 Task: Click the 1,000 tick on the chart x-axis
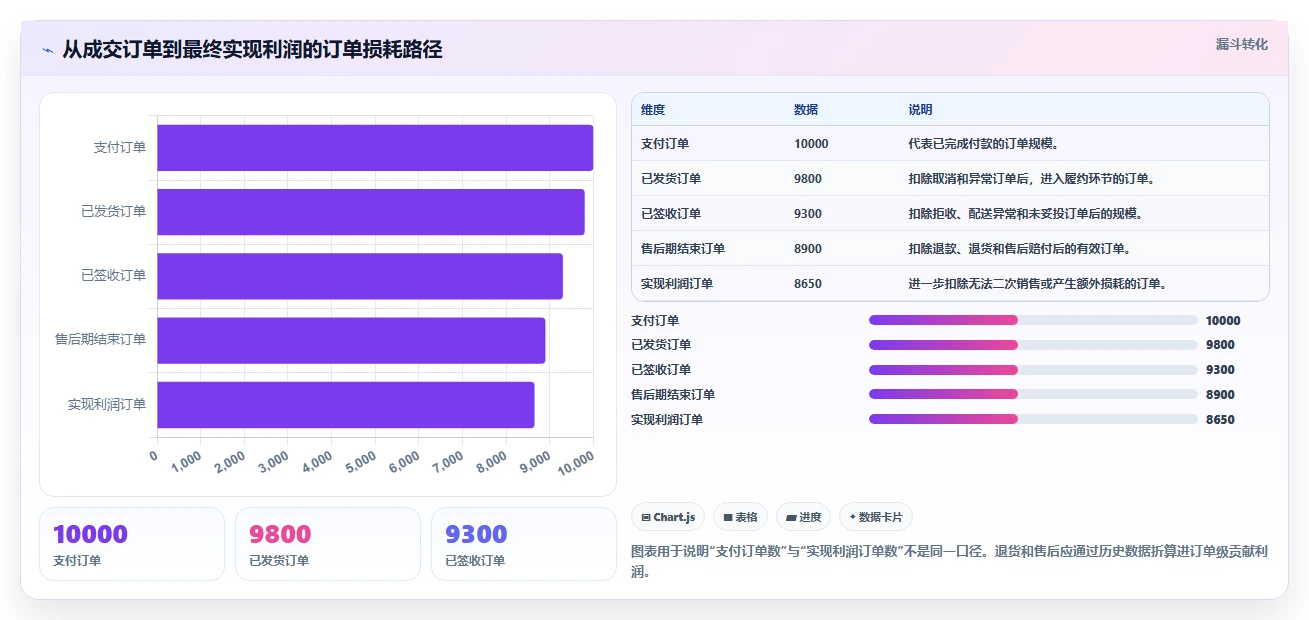pos(186,460)
